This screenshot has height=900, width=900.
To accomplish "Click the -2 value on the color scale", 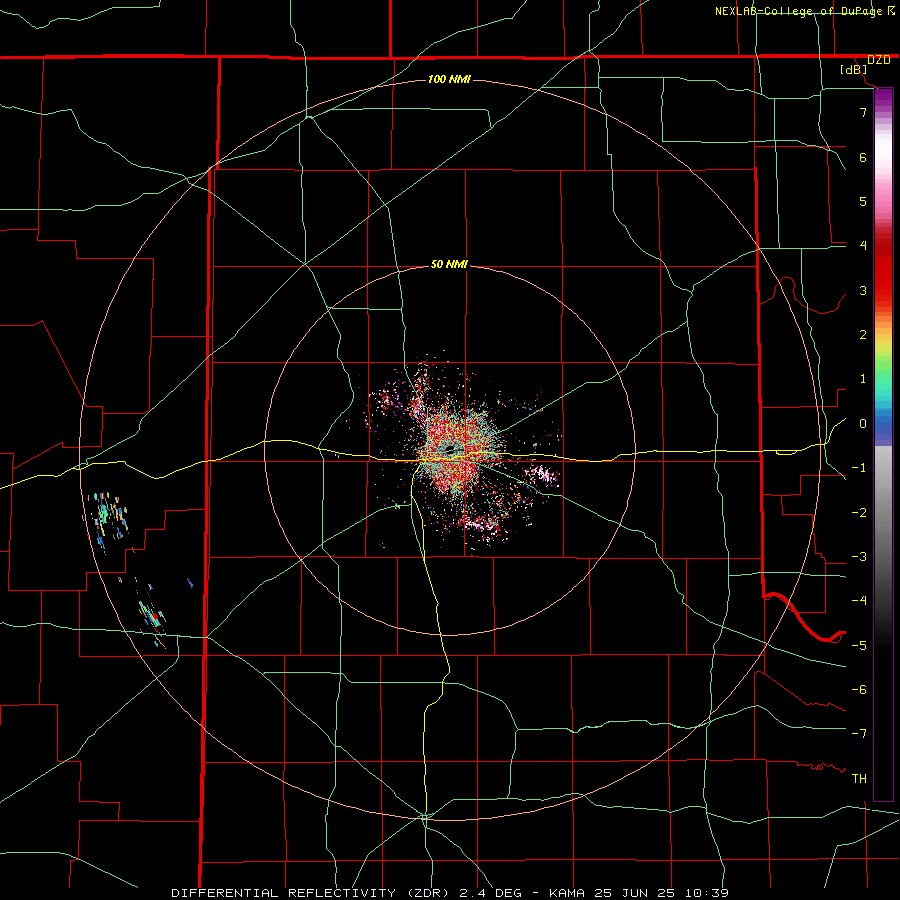I will [859, 513].
